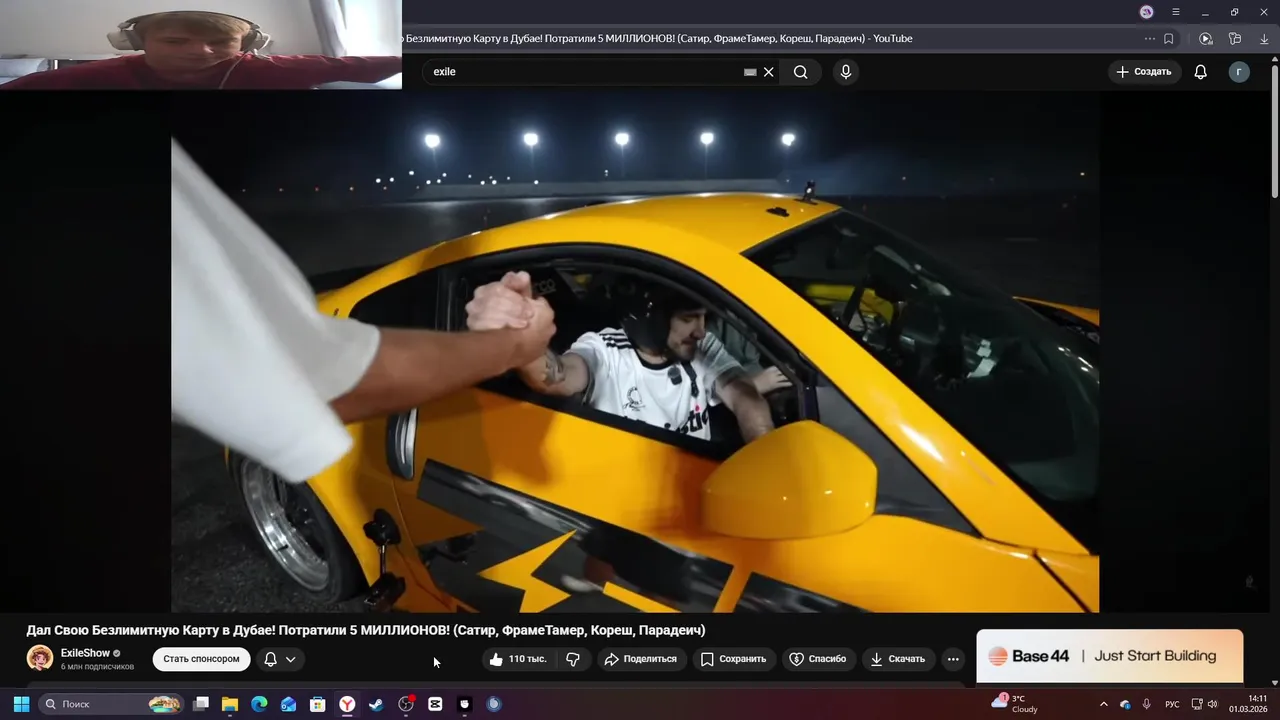Open the browser media player icon

1206,39
